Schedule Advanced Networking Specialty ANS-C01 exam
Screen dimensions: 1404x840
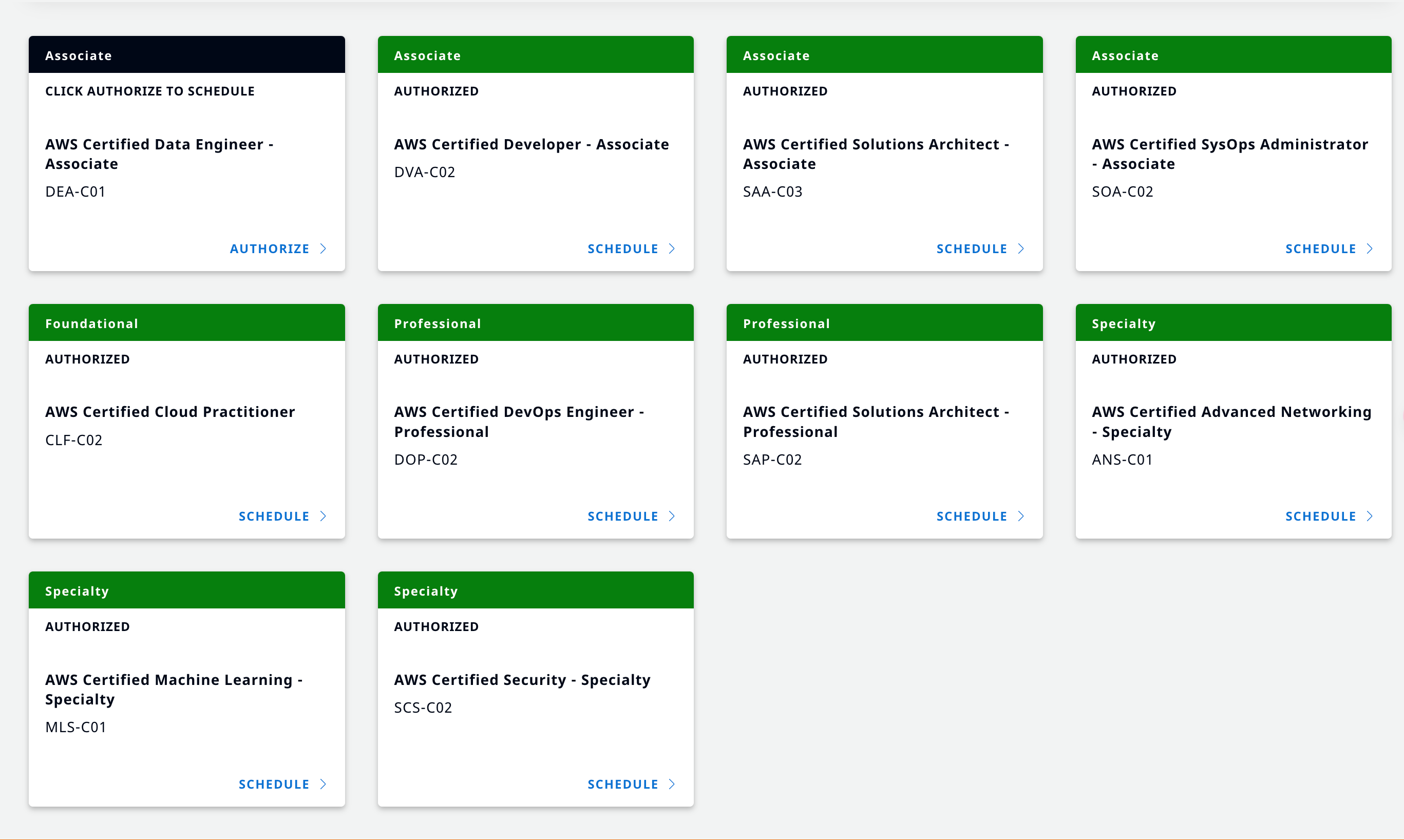pos(1320,516)
